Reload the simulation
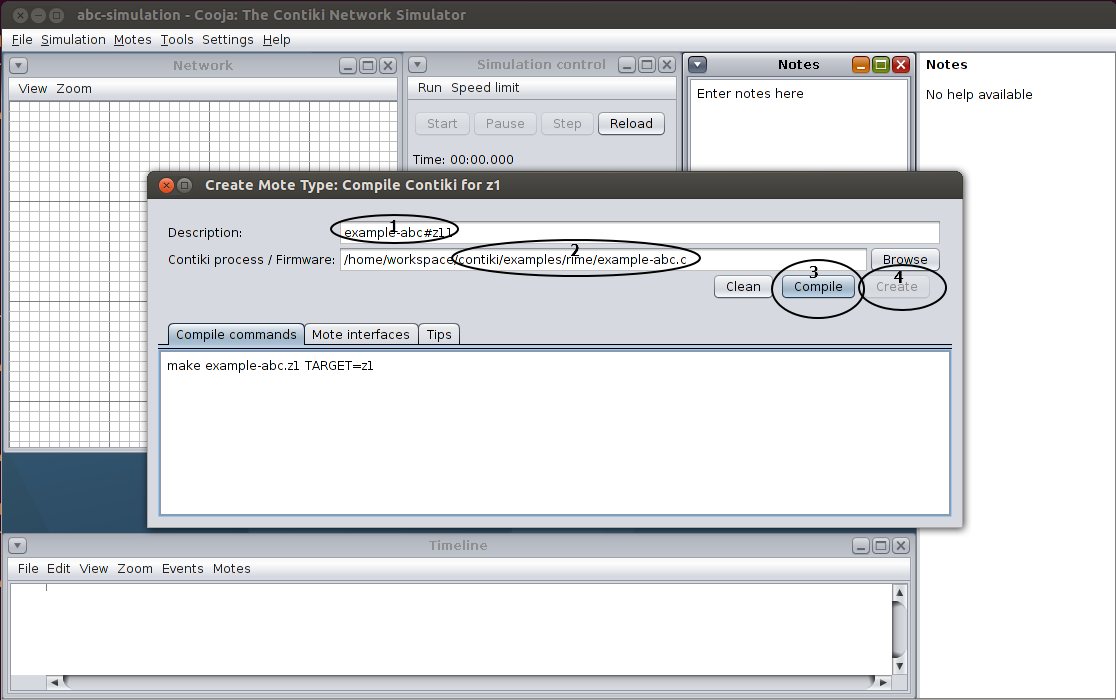The image size is (1116, 700). 631,124
